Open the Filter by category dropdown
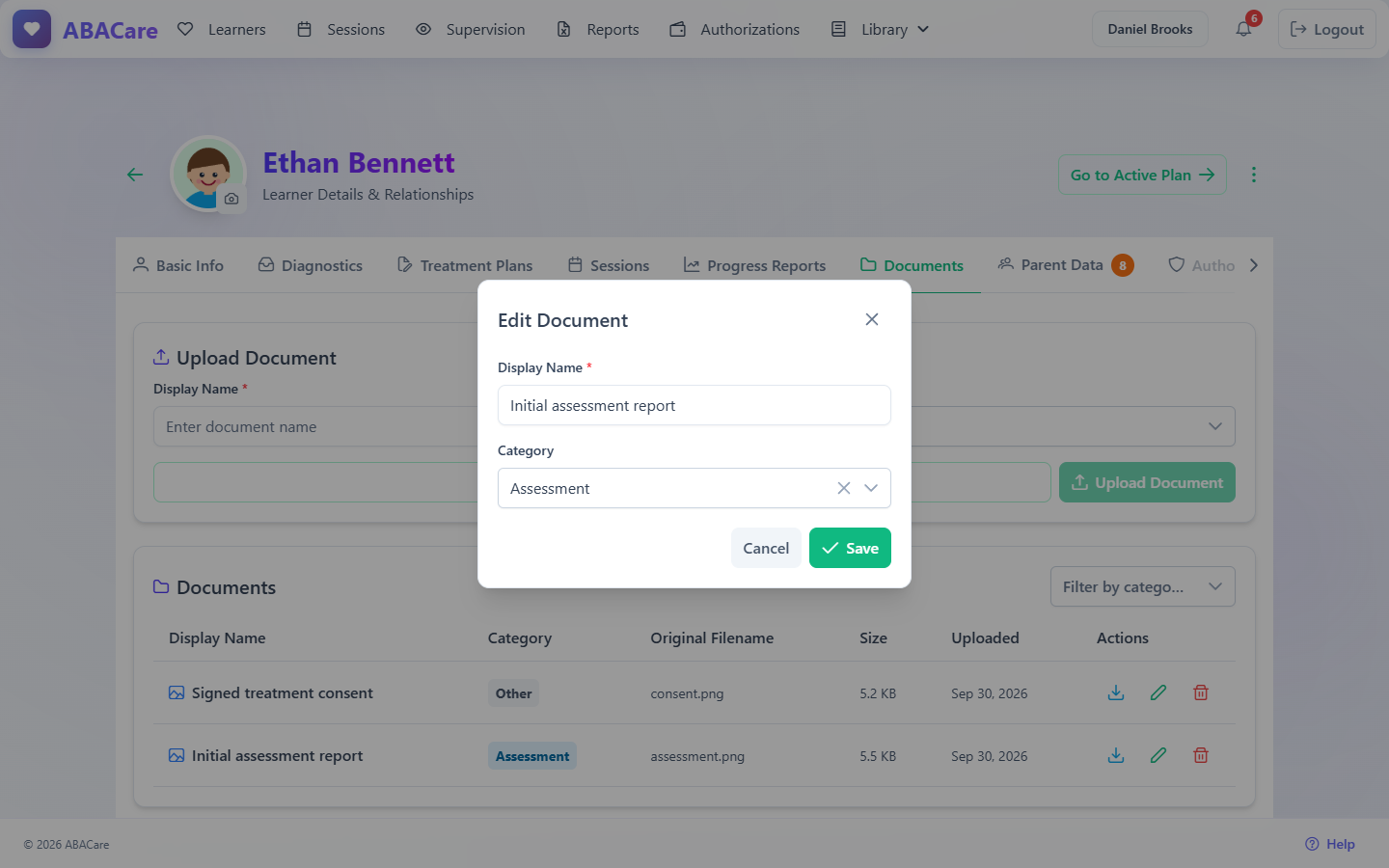 pyautogui.click(x=1143, y=586)
